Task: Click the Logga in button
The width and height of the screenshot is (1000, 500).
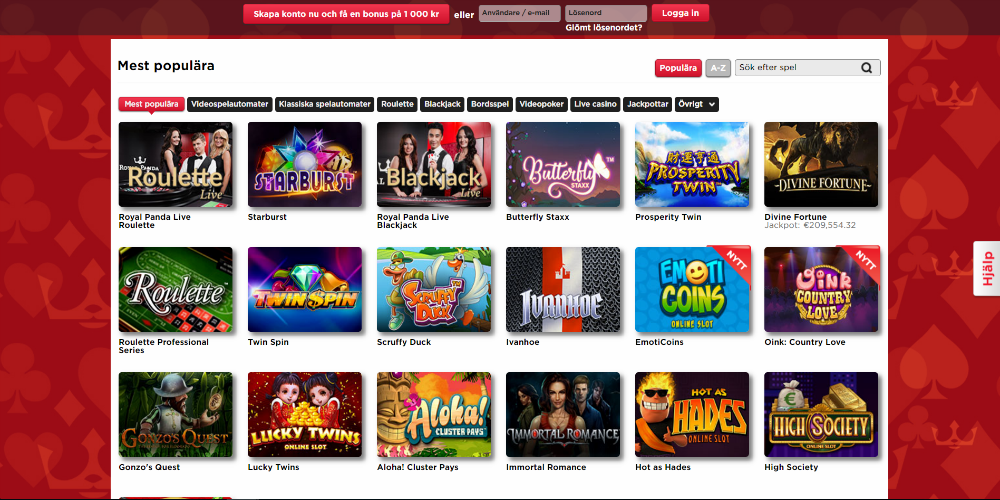Action: [x=680, y=13]
